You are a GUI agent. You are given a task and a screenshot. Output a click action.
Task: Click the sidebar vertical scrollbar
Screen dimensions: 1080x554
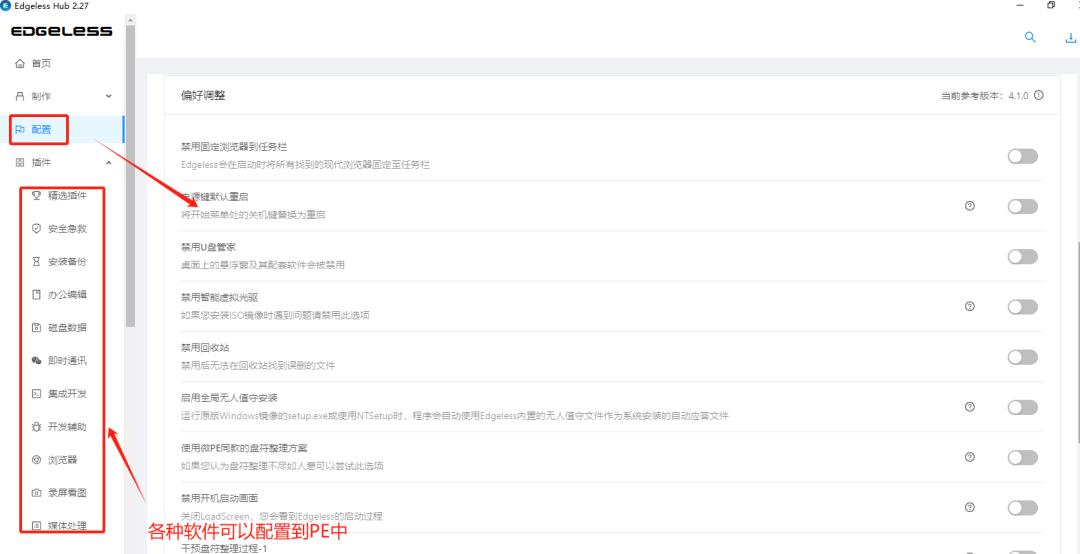pyautogui.click(x=130, y=176)
